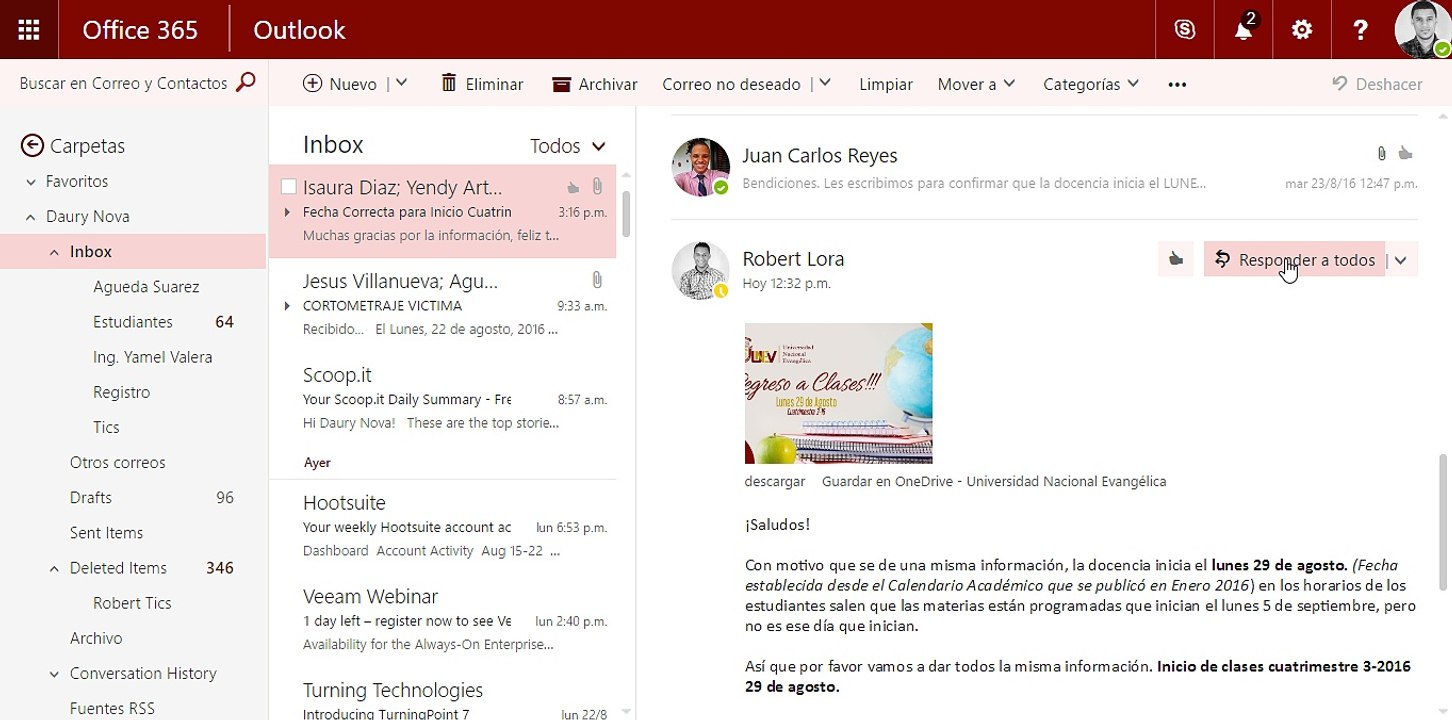Screen dimensions: 1452x720
Task: Expand the CORTOMETRAJE VICTIMA conversation triangle
Action: [287, 306]
